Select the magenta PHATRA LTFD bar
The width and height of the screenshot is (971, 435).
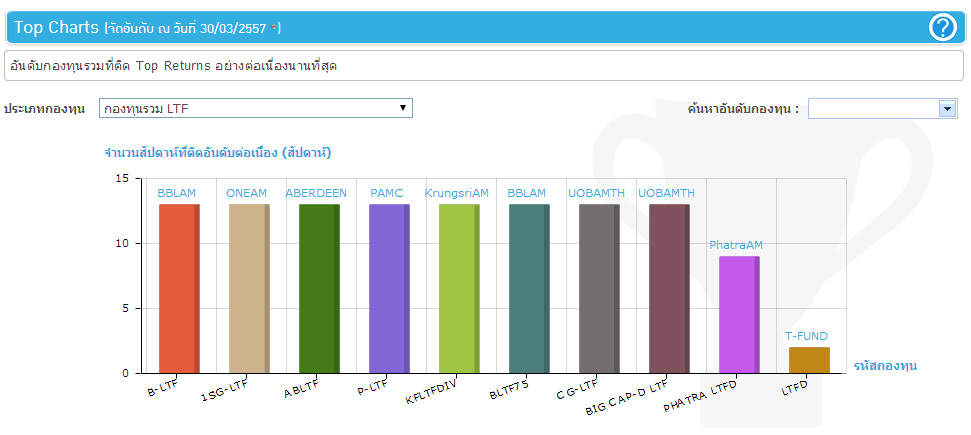coord(739,315)
